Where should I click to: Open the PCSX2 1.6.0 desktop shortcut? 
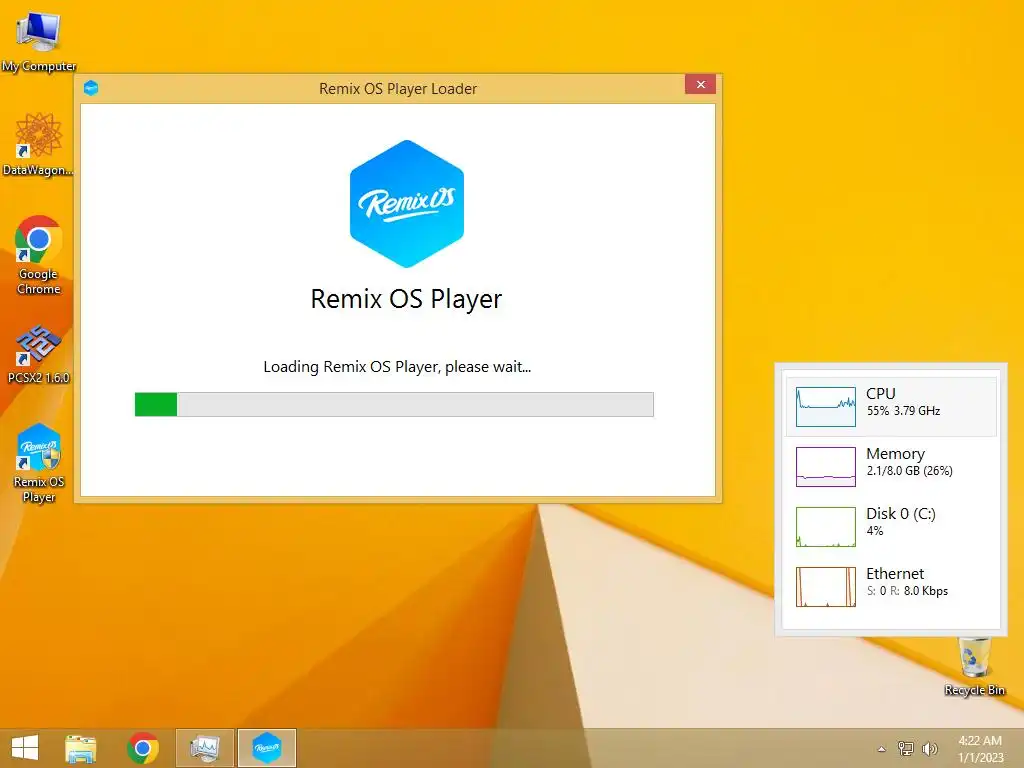[39, 354]
